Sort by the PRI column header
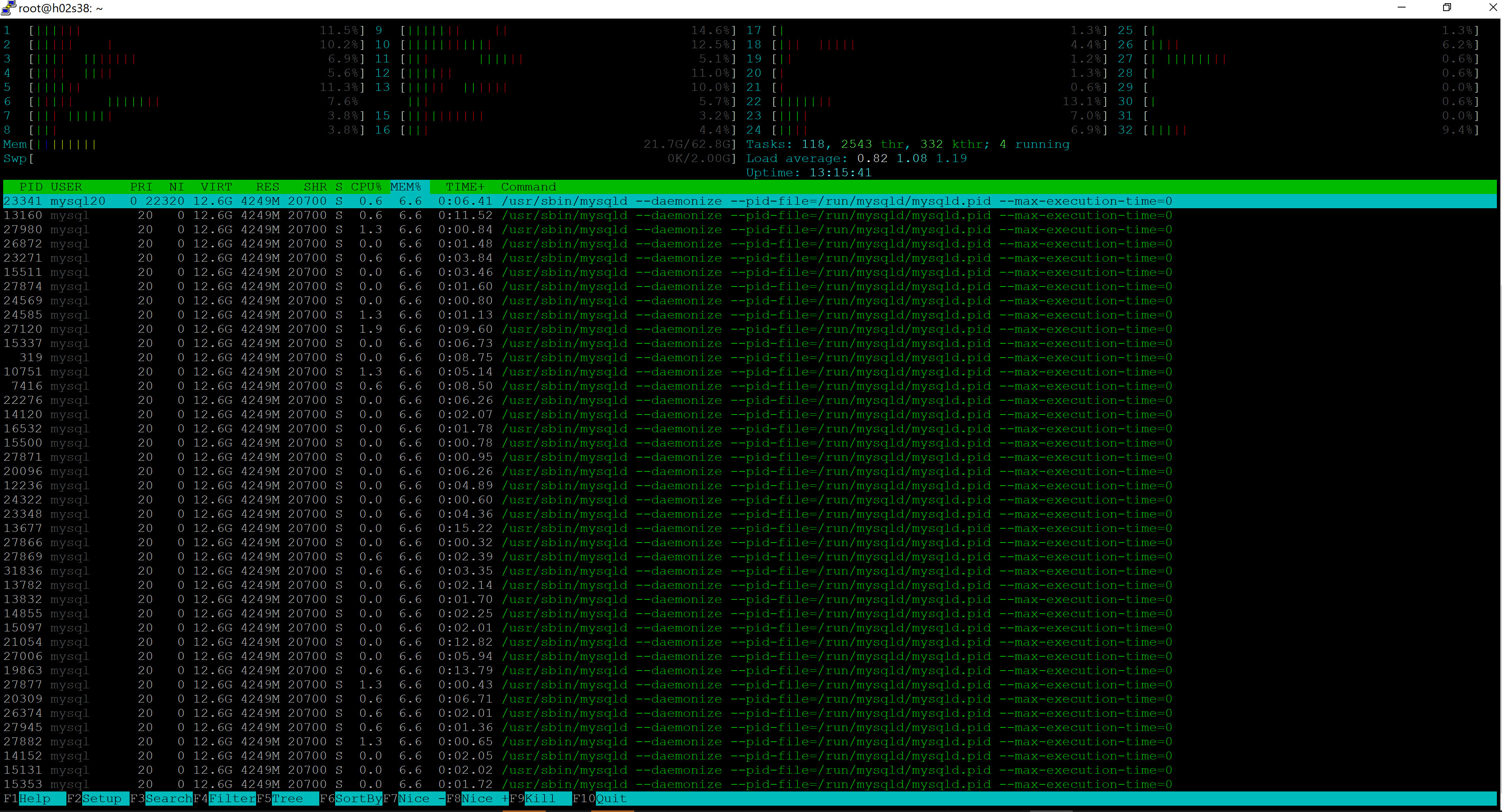This screenshot has width=1502, height=812. (x=141, y=187)
